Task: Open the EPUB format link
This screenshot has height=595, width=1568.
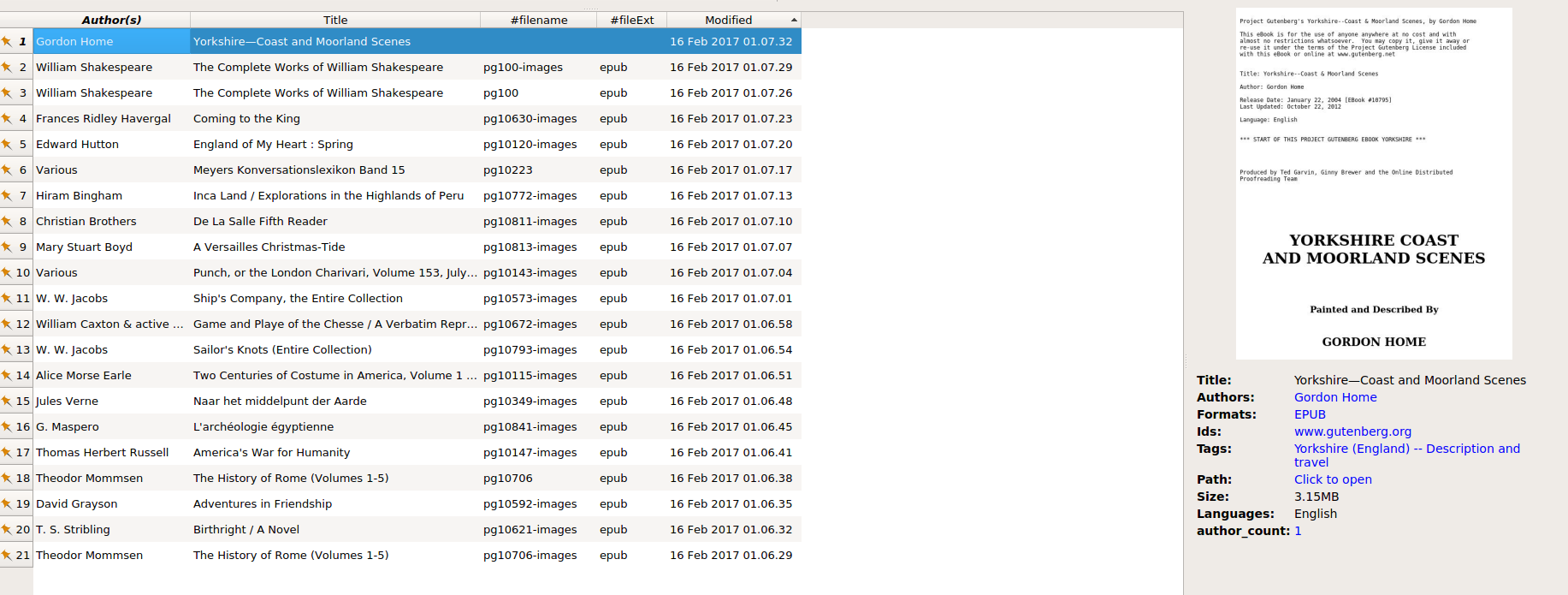Action: click(x=1310, y=414)
